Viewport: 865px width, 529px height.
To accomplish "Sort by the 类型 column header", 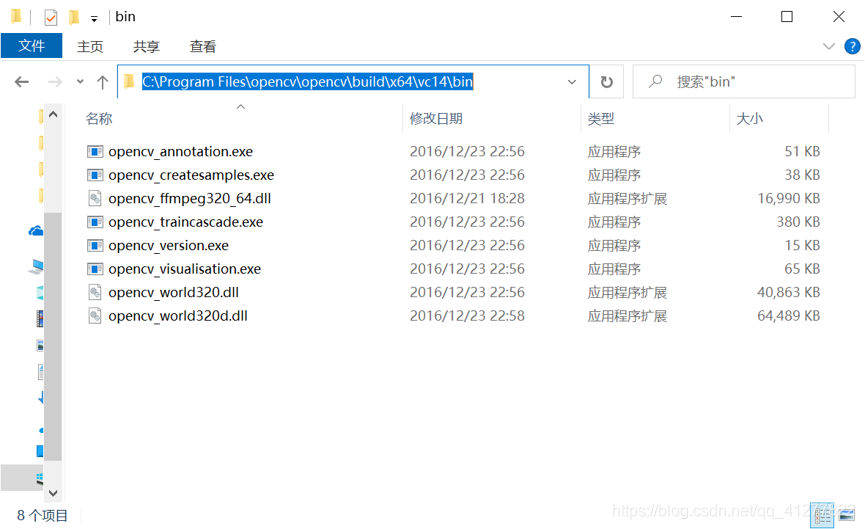I will pyautogui.click(x=601, y=119).
